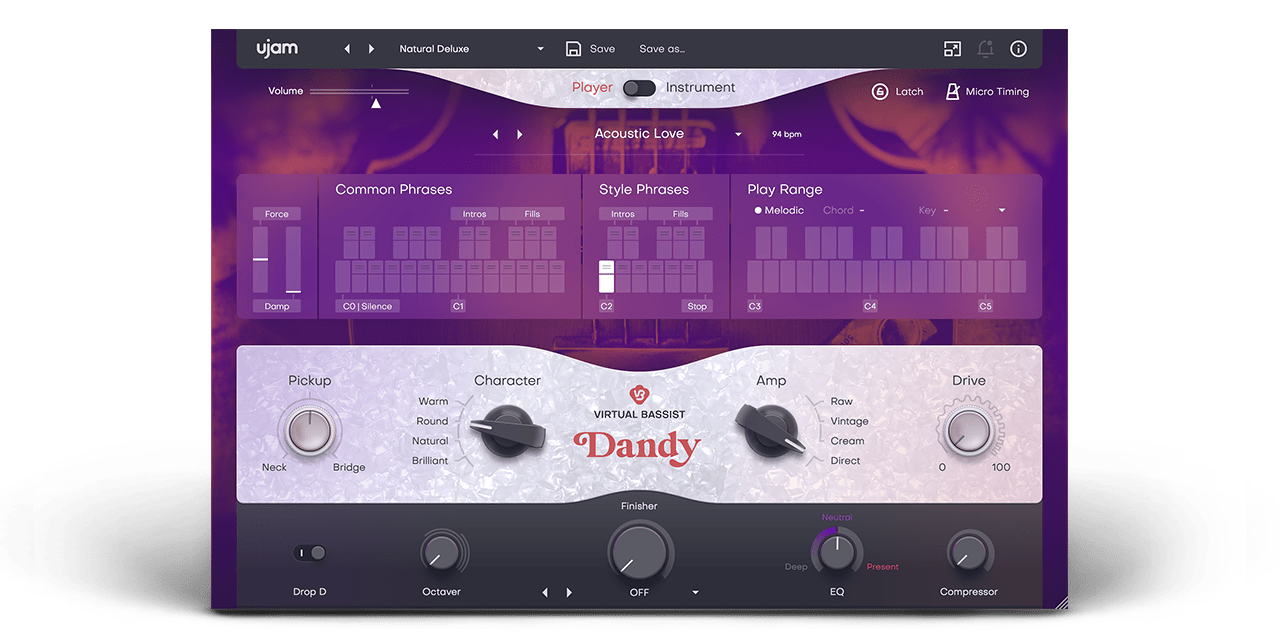1280x640 pixels.
Task: Click the C4 key in Play Range
Action: pyautogui.click(x=870, y=277)
